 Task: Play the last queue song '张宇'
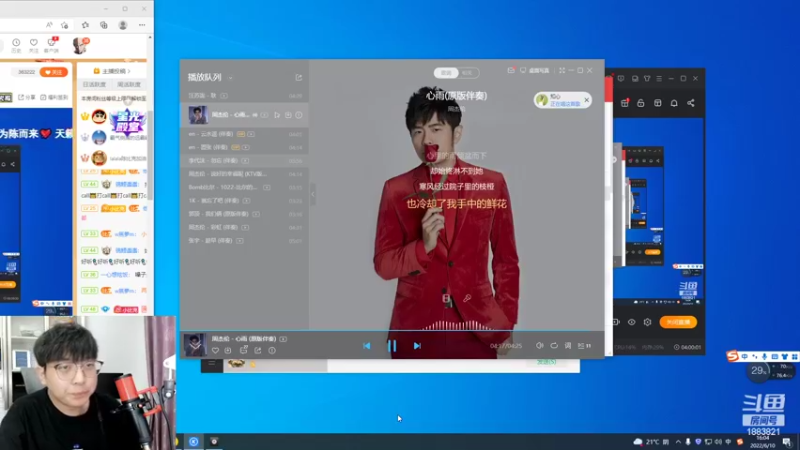point(244,240)
